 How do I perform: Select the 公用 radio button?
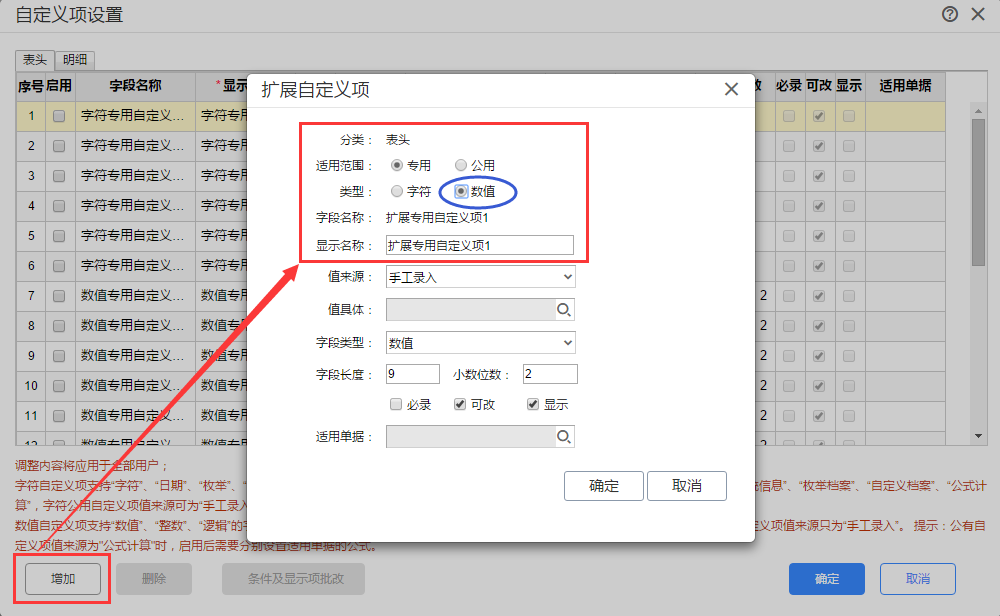(x=460, y=165)
